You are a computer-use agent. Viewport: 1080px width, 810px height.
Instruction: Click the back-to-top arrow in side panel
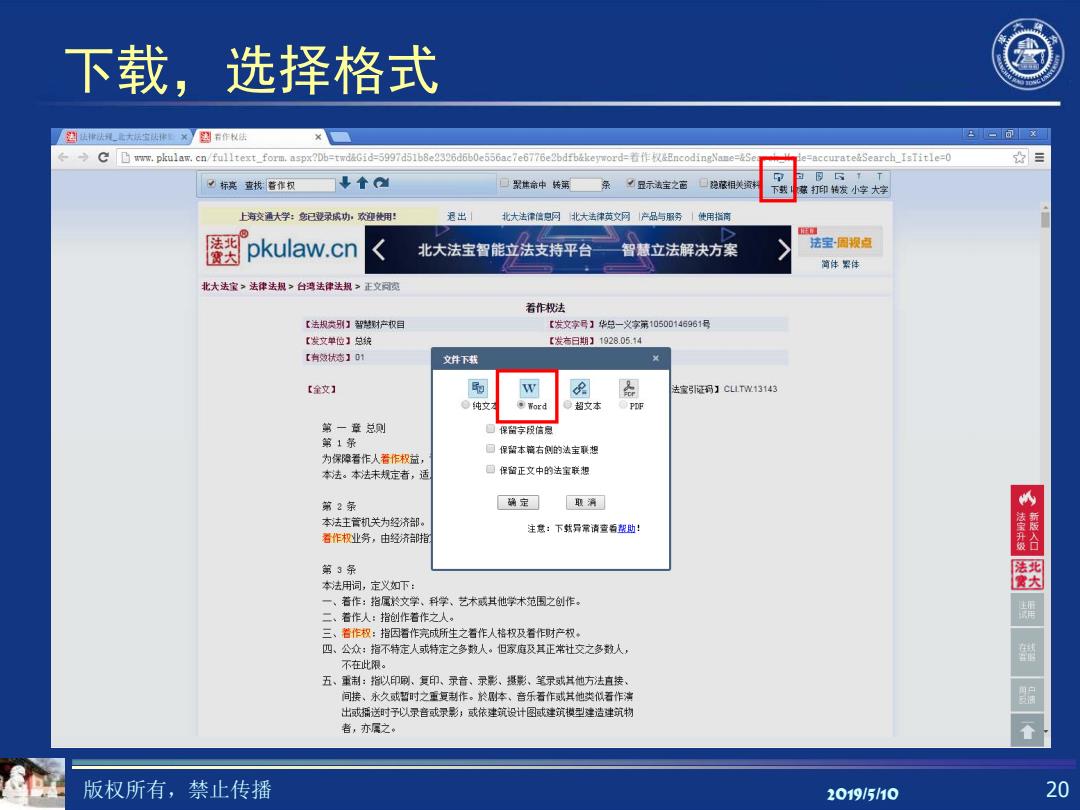tap(1027, 730)
